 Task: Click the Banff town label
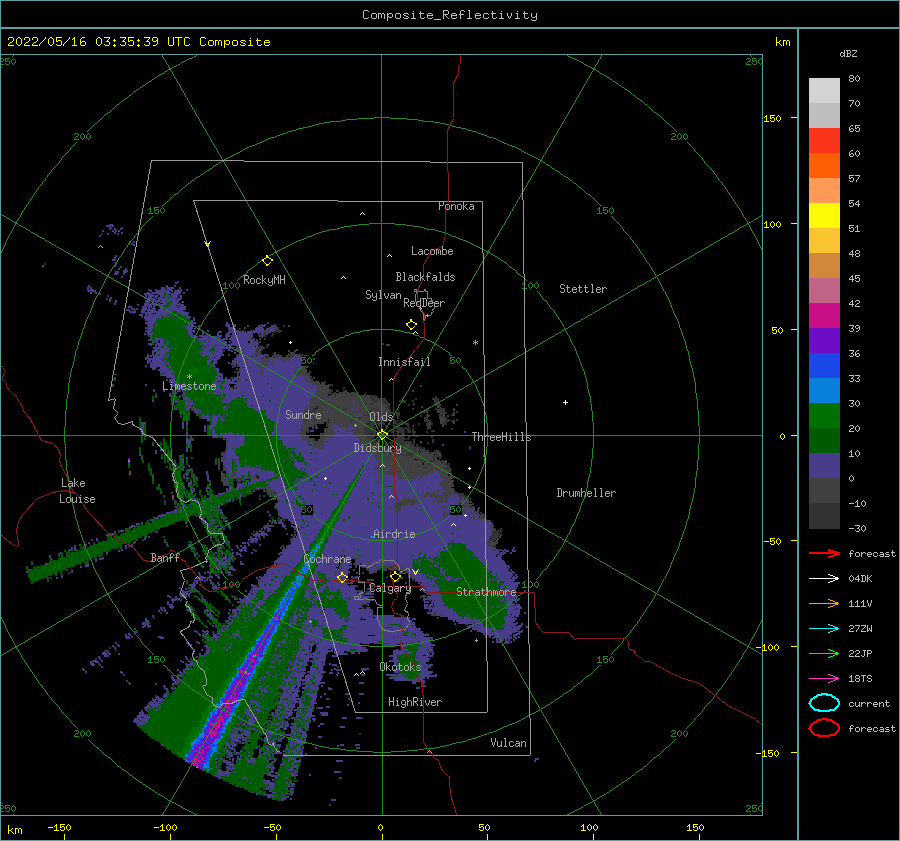coord(165,557)
